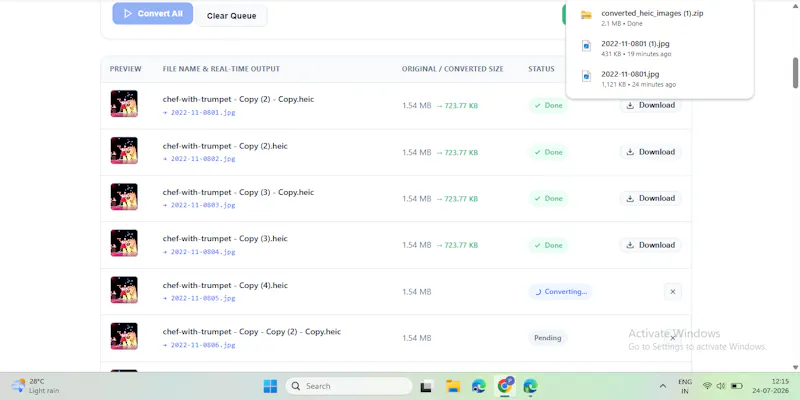Image resolution: width=800 pixels, height=400 pixels.
Task: Click the File Name & Real-Time Output header
Action: click(221, 69)
